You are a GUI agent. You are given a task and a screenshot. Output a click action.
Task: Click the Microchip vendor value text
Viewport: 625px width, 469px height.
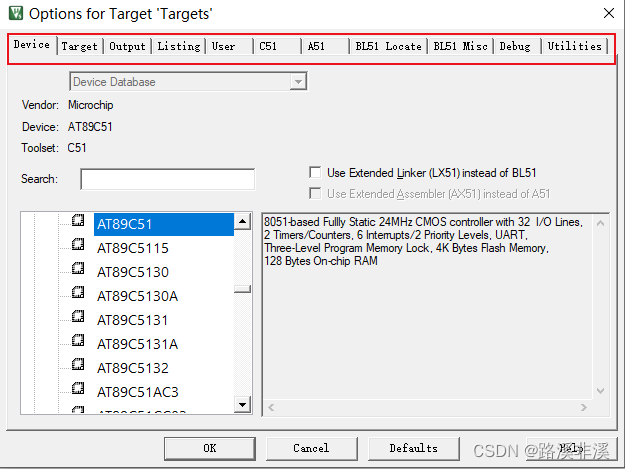tap(90, 105)
